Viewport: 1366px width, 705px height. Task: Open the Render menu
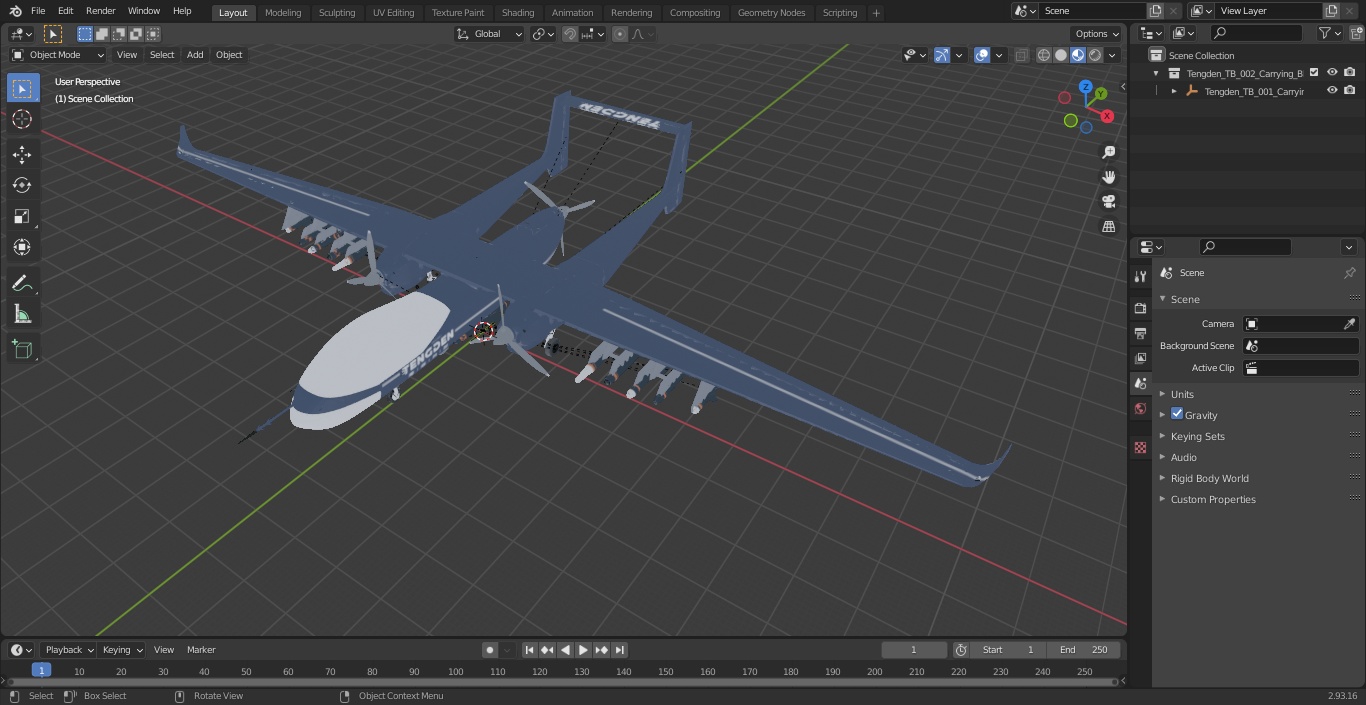click(100, 11)
